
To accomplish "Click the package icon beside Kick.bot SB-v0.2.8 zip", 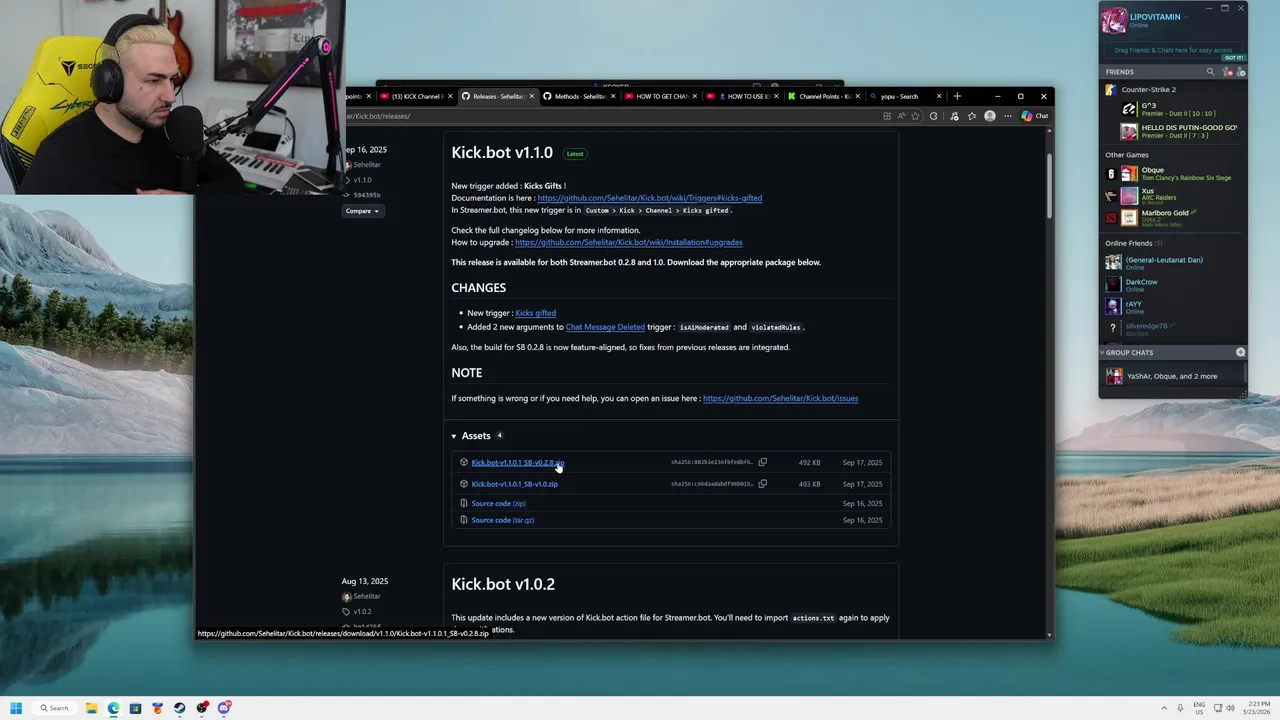I will [x=464, y=462].
